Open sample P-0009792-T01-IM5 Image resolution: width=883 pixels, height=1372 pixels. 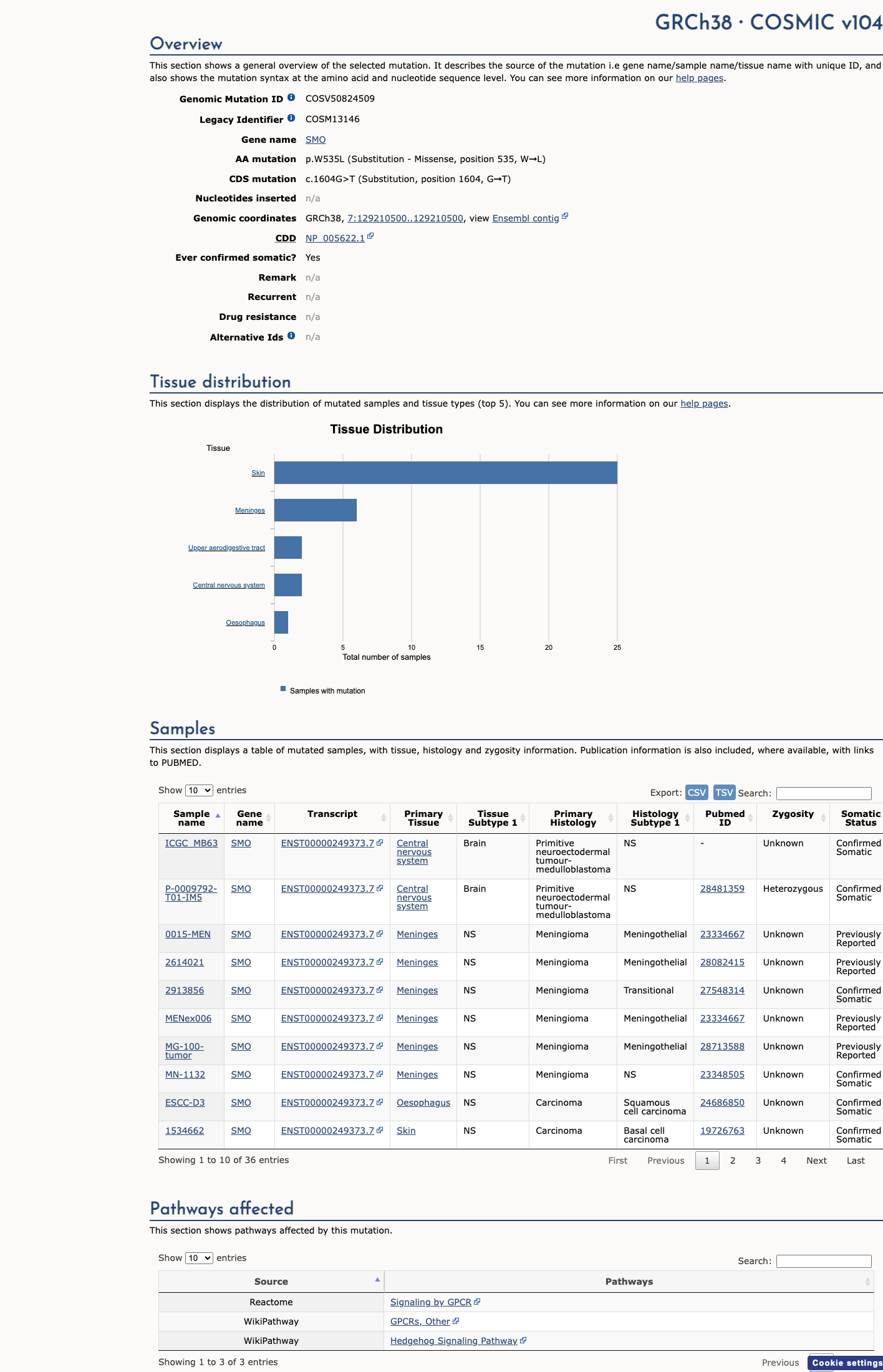point(191,893)
